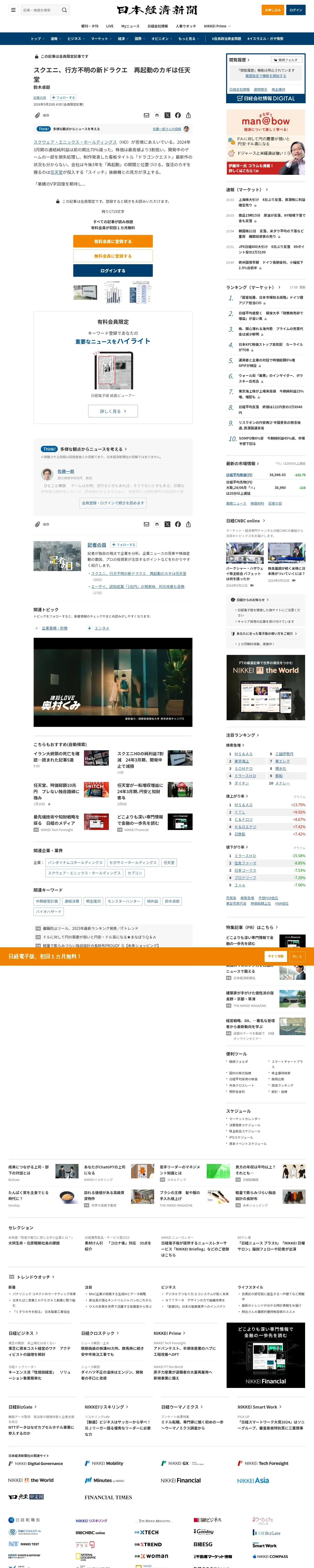This screenshot has width=314, height=1568.
Task: Toggle フォローする beside the 記者の目 heading
Action: pos(123,545)
